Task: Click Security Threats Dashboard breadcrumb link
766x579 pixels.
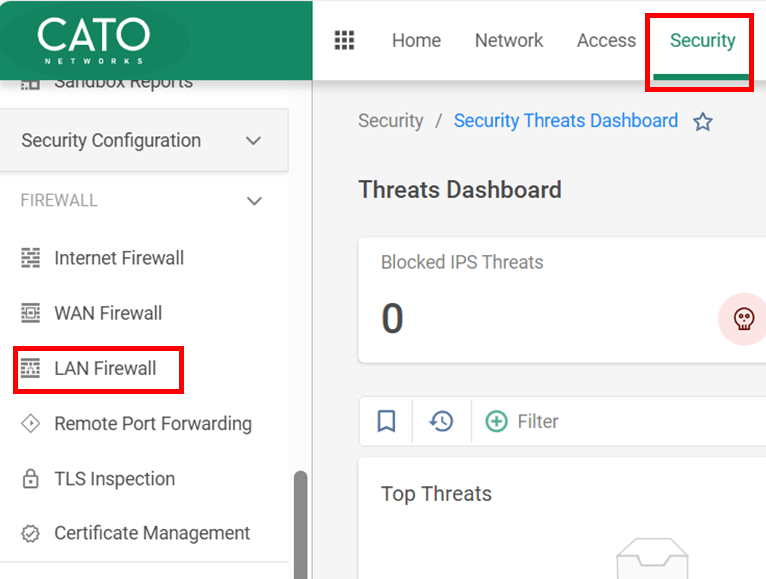Action: (566, 121)
